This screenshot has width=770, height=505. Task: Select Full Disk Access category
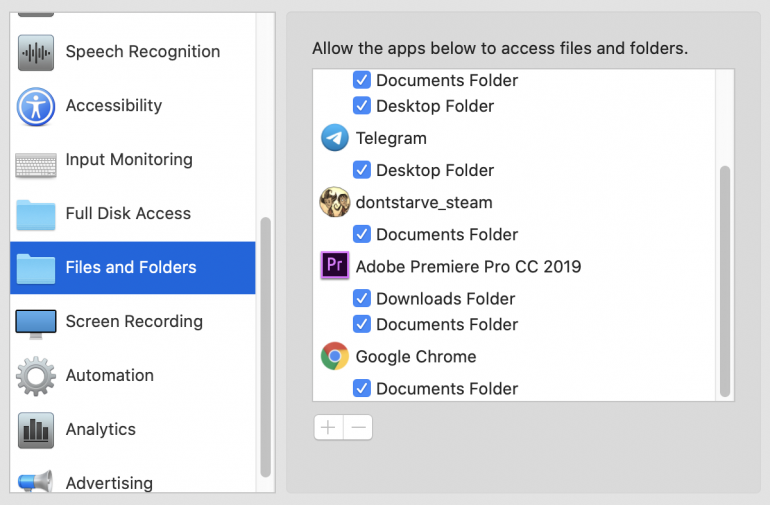133,214
